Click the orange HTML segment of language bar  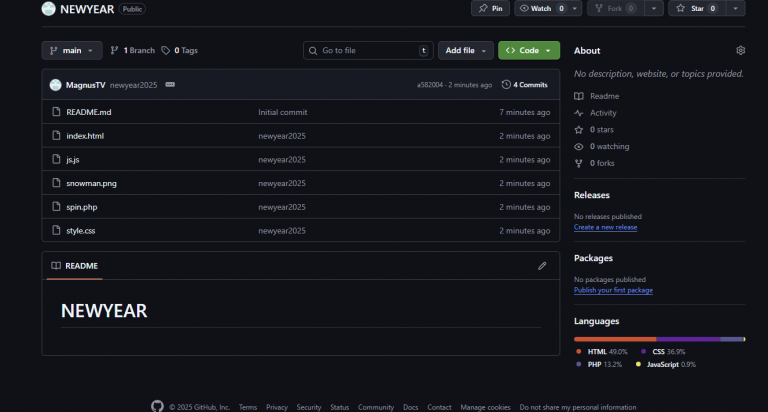(x=615, y=339)
